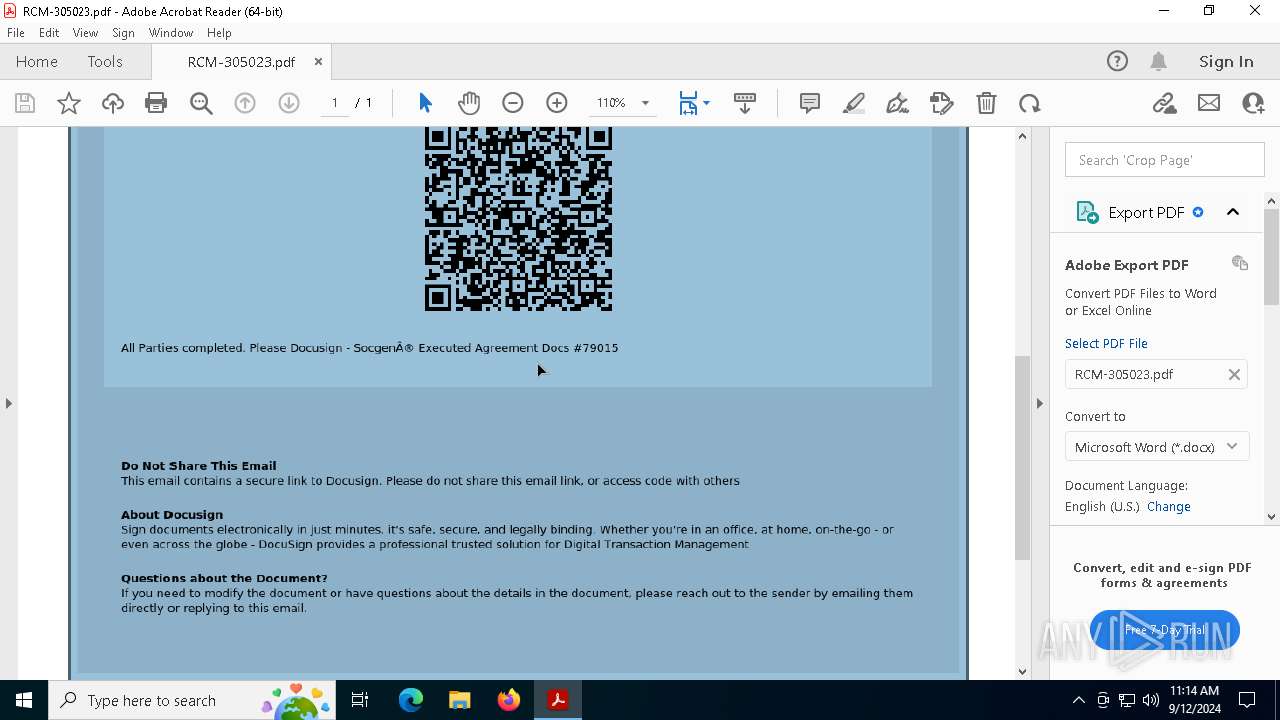
Task: Open the volume control tray icon
Action: coord(1151,700)
